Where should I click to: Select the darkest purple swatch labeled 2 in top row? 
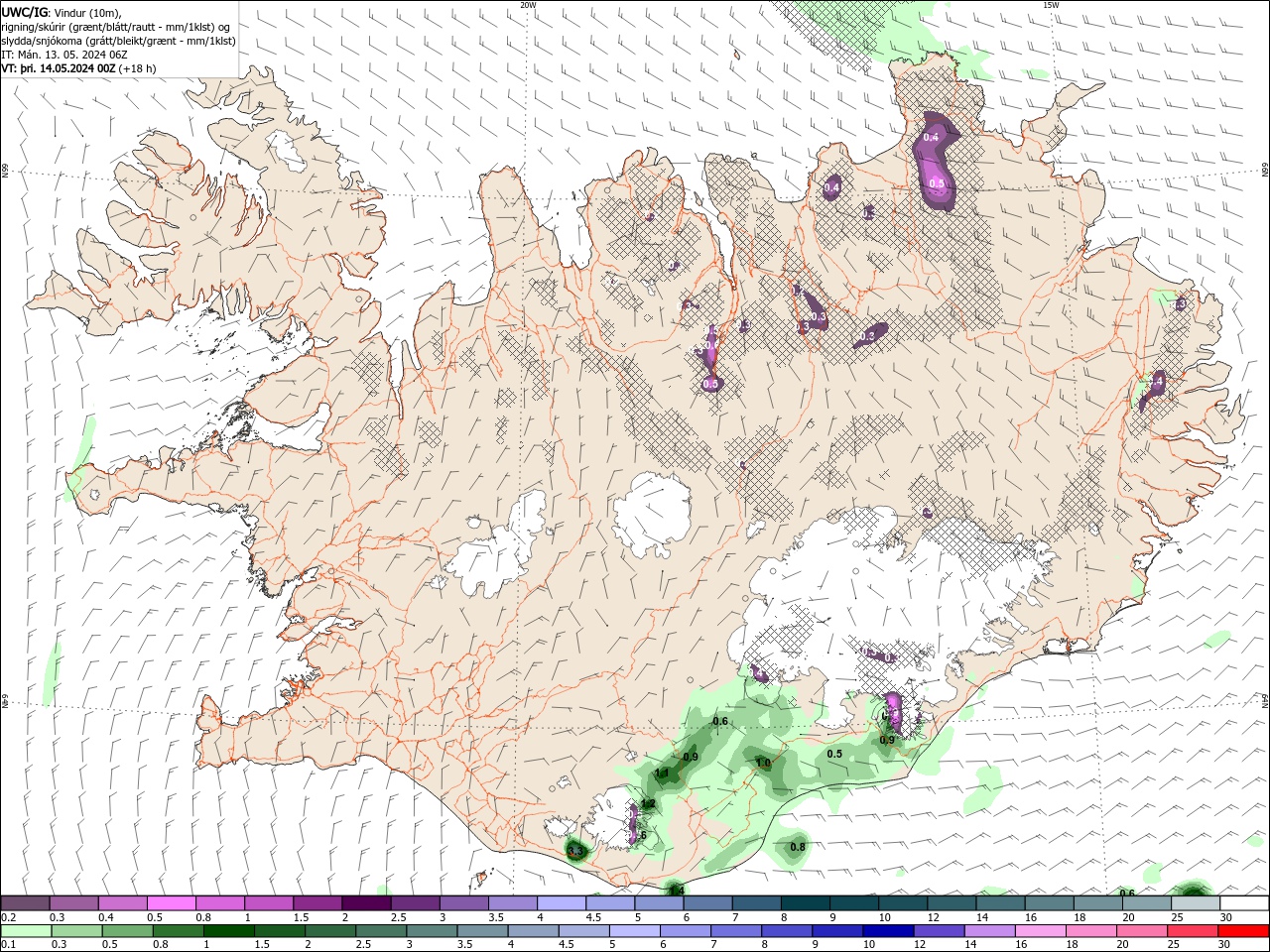366,903
